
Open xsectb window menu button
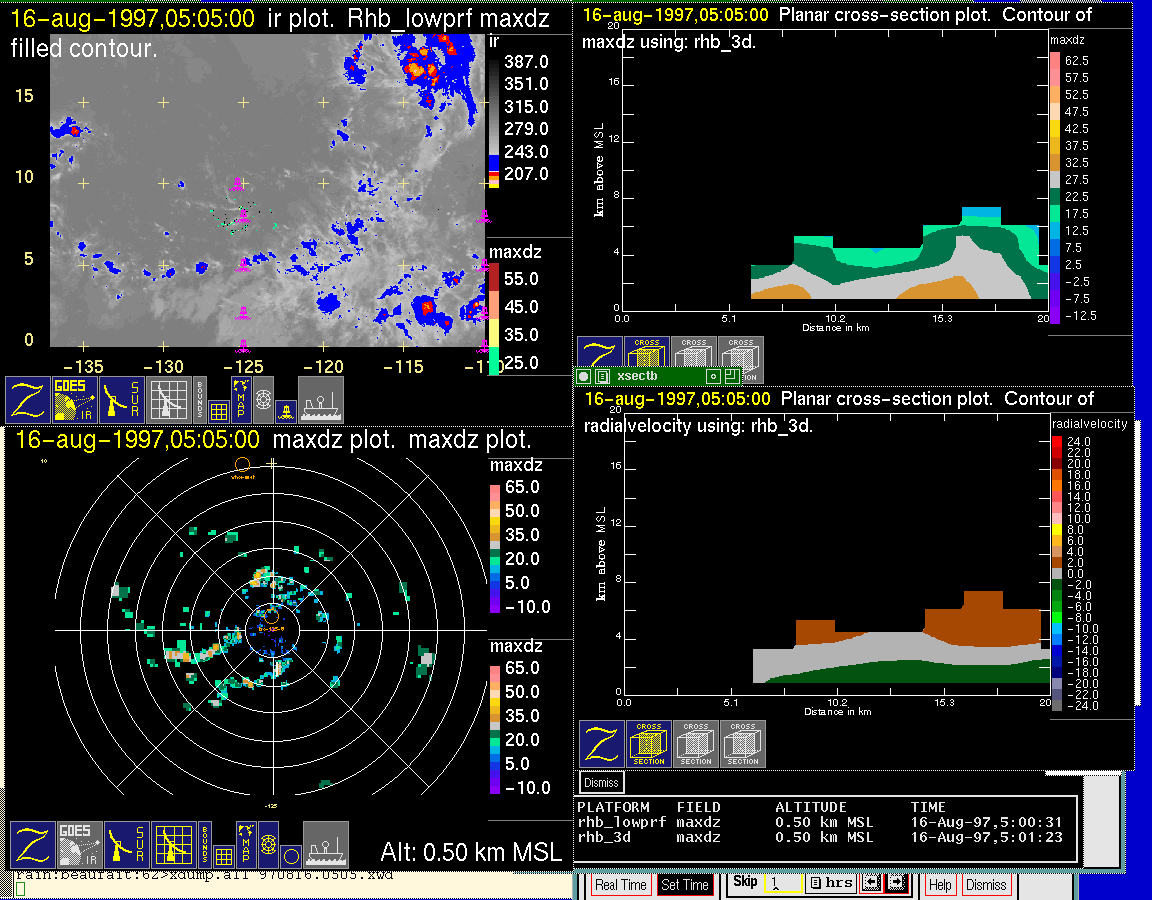(583, 377)
